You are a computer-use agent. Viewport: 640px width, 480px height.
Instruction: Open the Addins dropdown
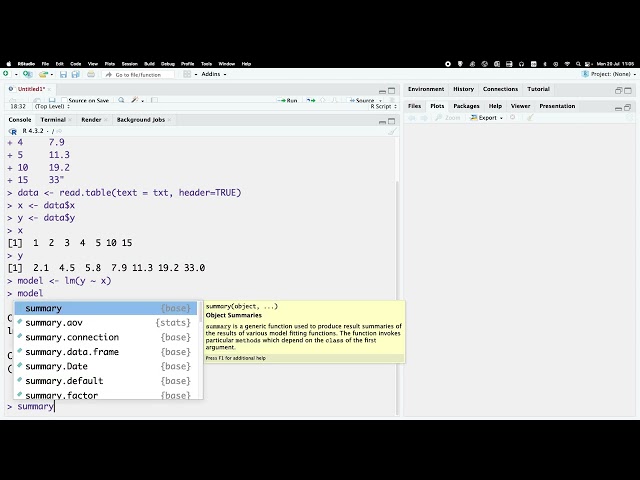click(x=214, y=74)
